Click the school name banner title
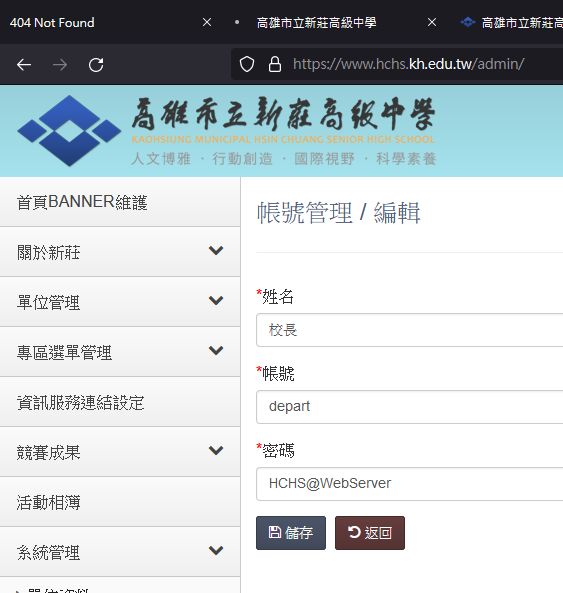Viewport: 563px width, 593px height. coord(284,113)
